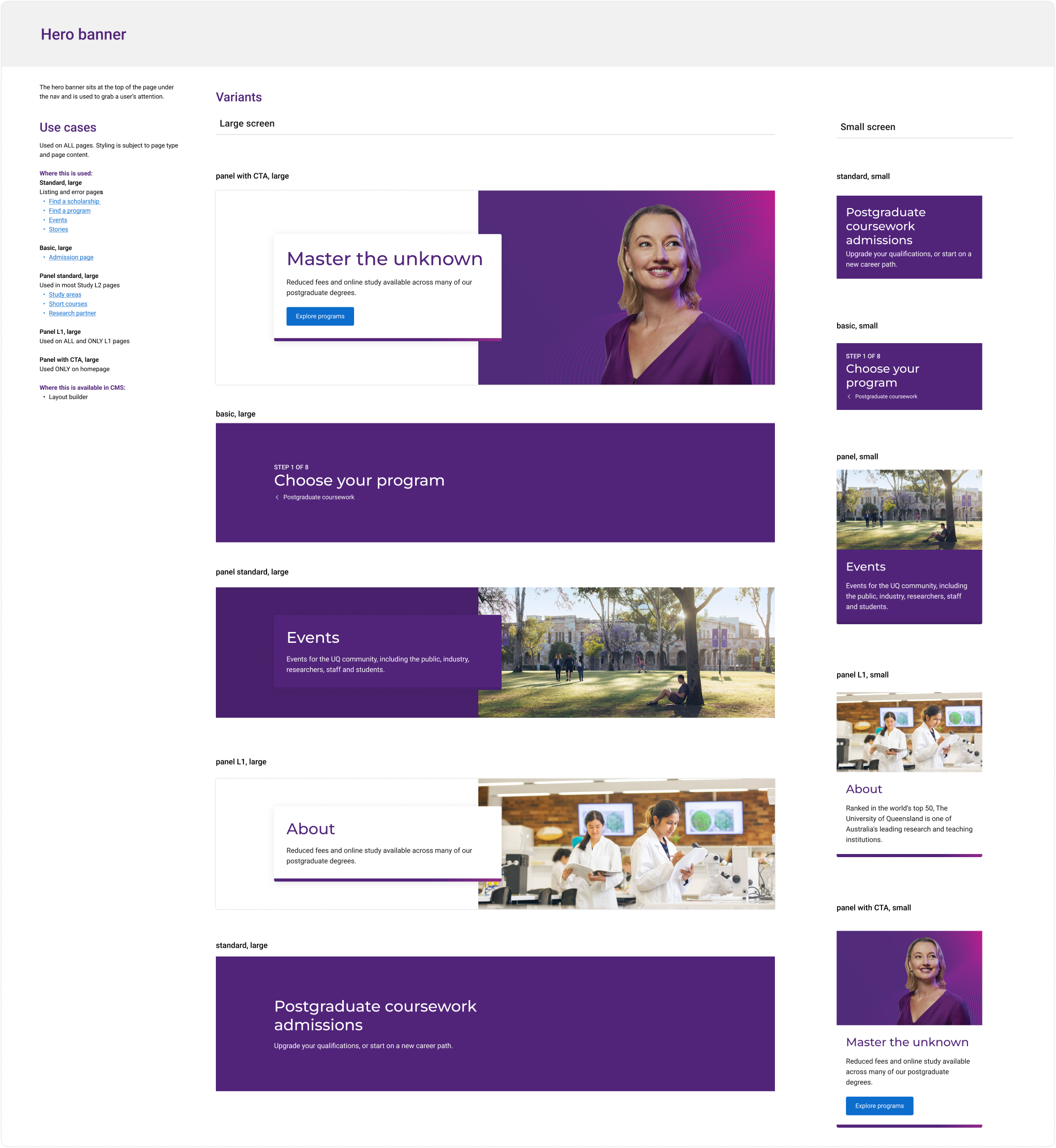Open the Find a program link
This screenshot has width=1056, height=1148.
(x=69, y=210)
